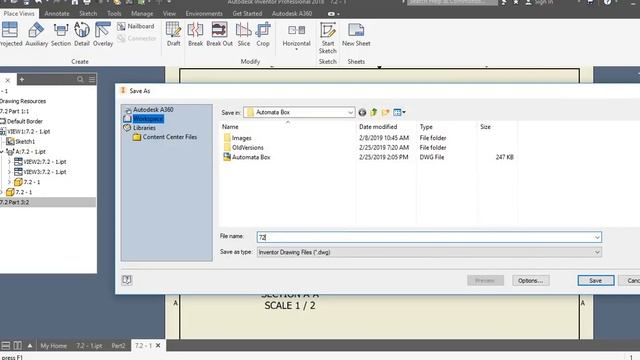
Task: Select the Section view tool
Action: tap(61, 34)
